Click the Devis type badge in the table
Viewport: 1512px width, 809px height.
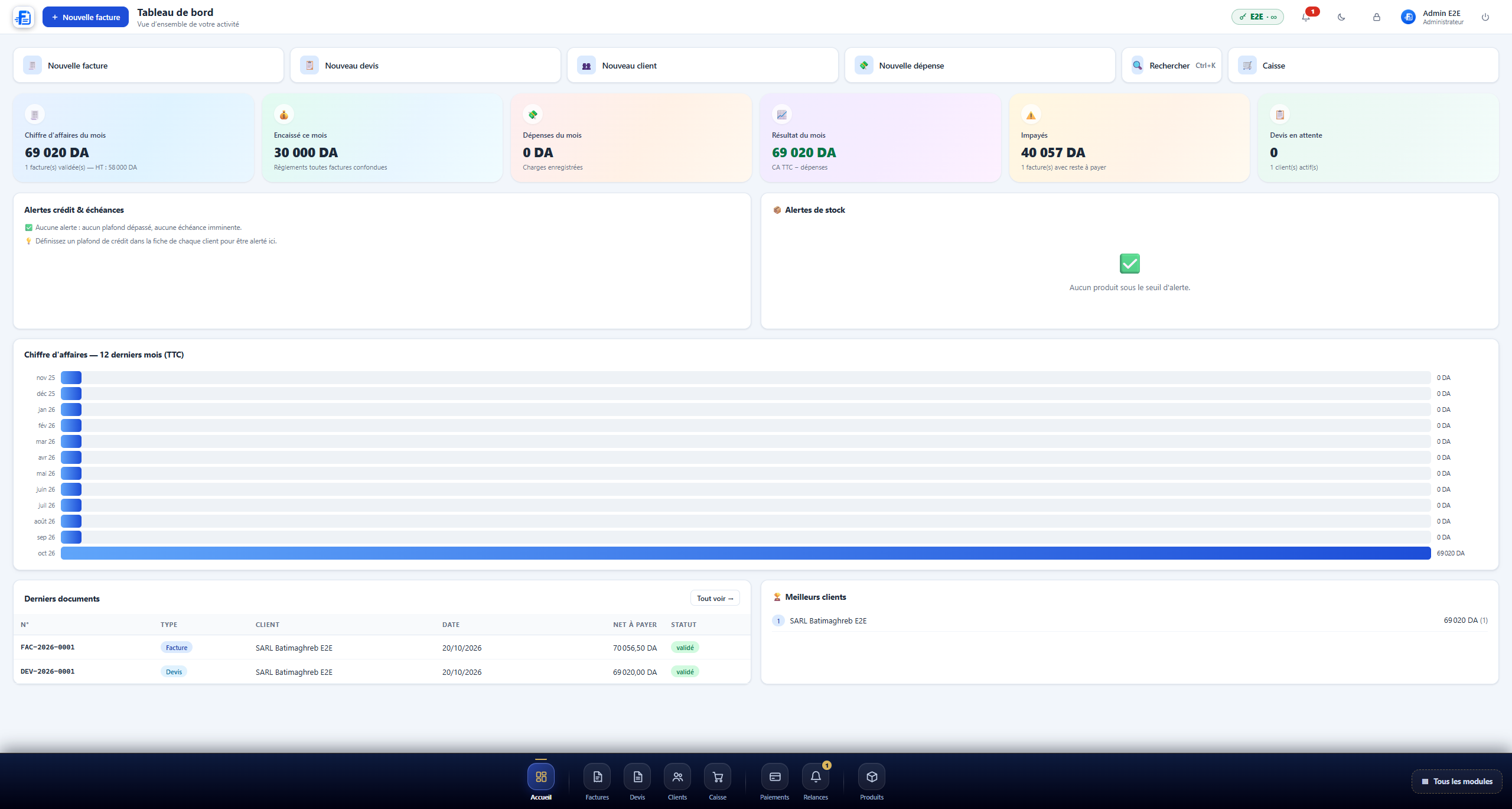pos(174,672)
